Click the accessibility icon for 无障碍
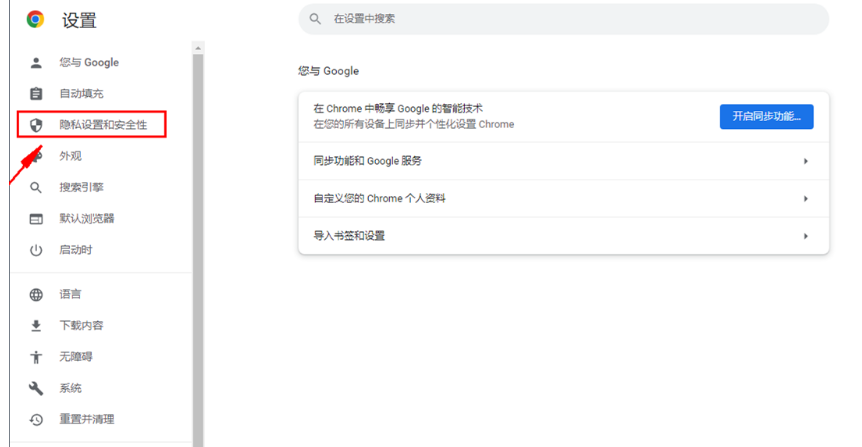The width and height of the screenshot is (862, 447). coord(36,357)
